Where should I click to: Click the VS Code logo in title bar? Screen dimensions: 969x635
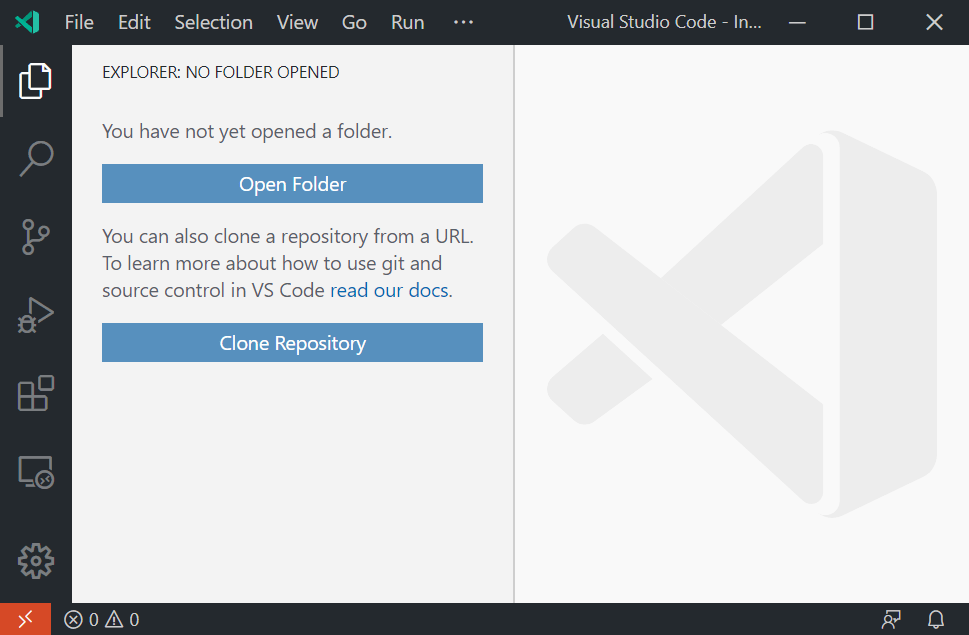[27, 21]
